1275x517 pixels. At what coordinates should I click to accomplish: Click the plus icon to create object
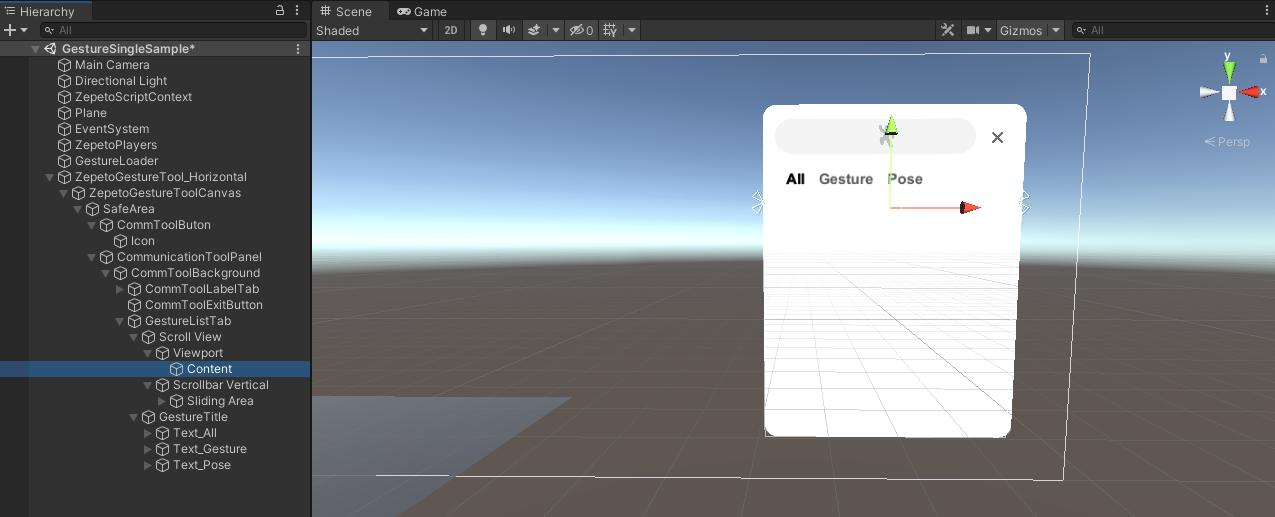[x=11, y=30]
